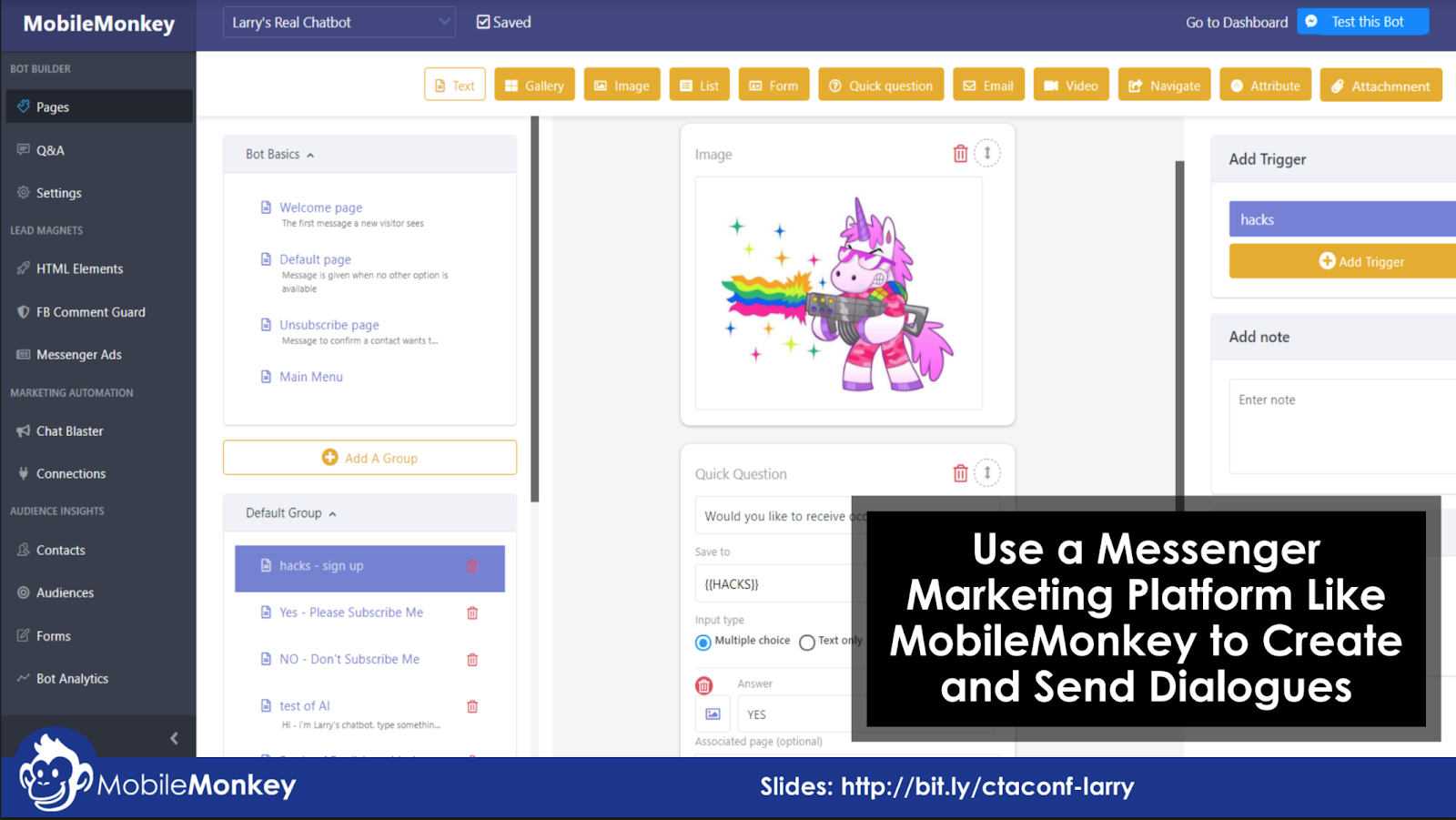
Task: Click the Enter note text field
Action: point(1343,426)
